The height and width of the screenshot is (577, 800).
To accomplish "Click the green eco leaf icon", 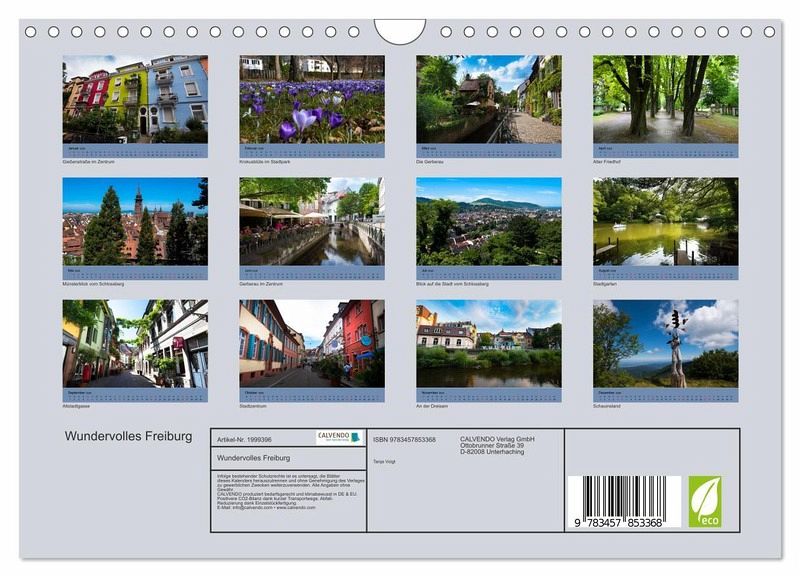I will (705, 502).
